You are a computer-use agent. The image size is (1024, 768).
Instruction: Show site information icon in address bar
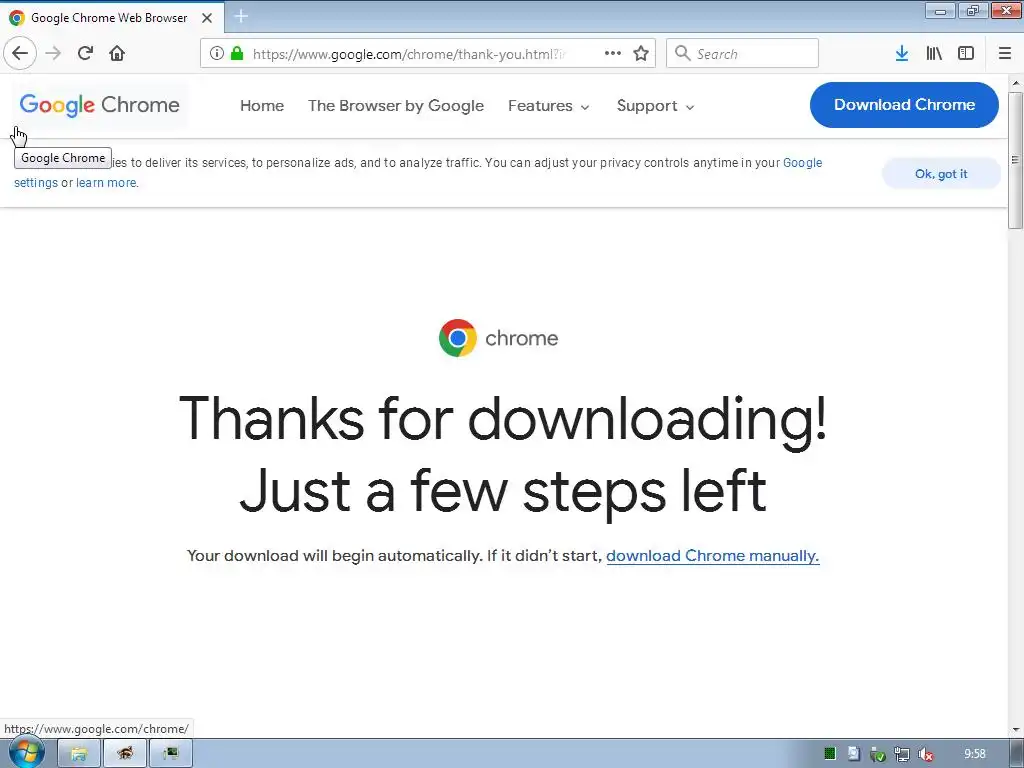[216, 53]
